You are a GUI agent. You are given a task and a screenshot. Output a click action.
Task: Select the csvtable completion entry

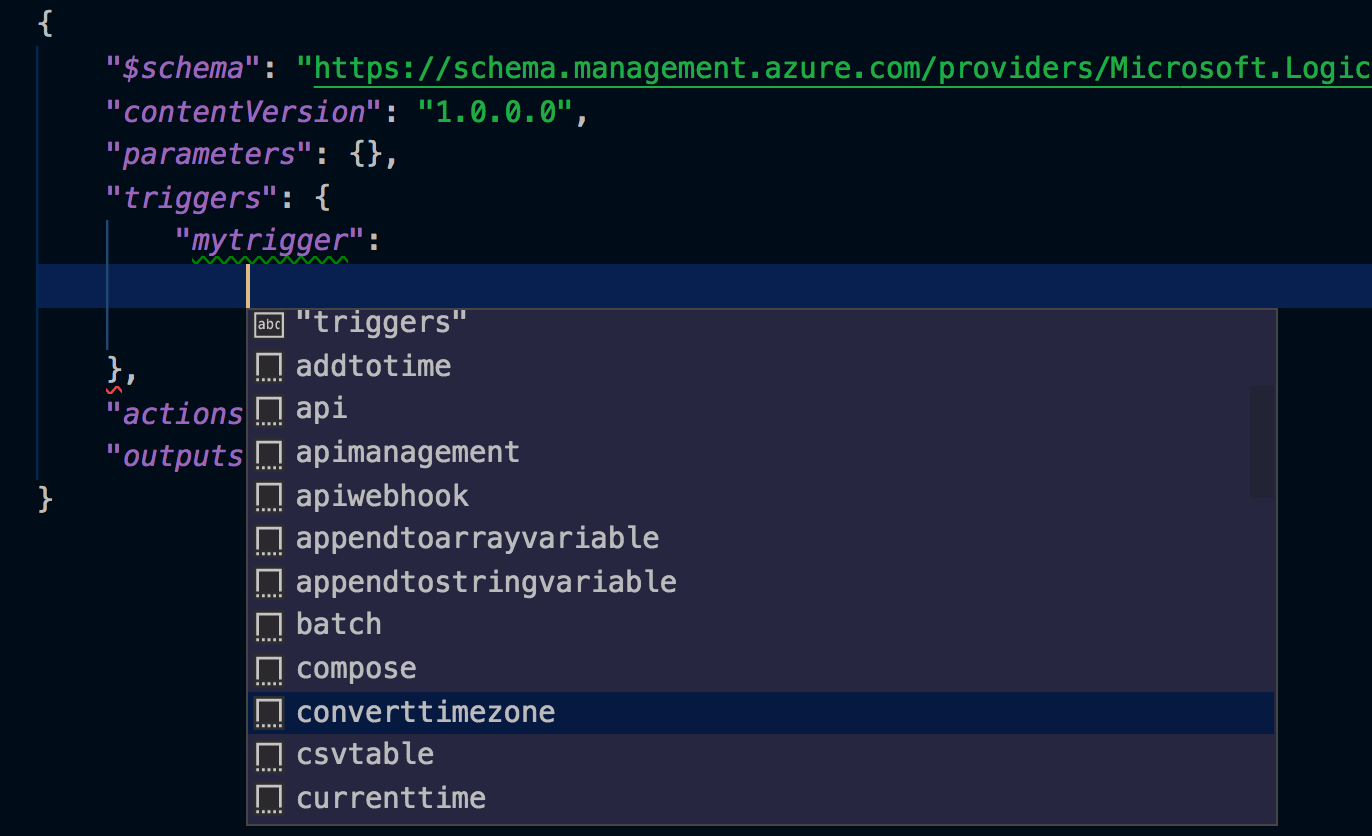[365, 754]
